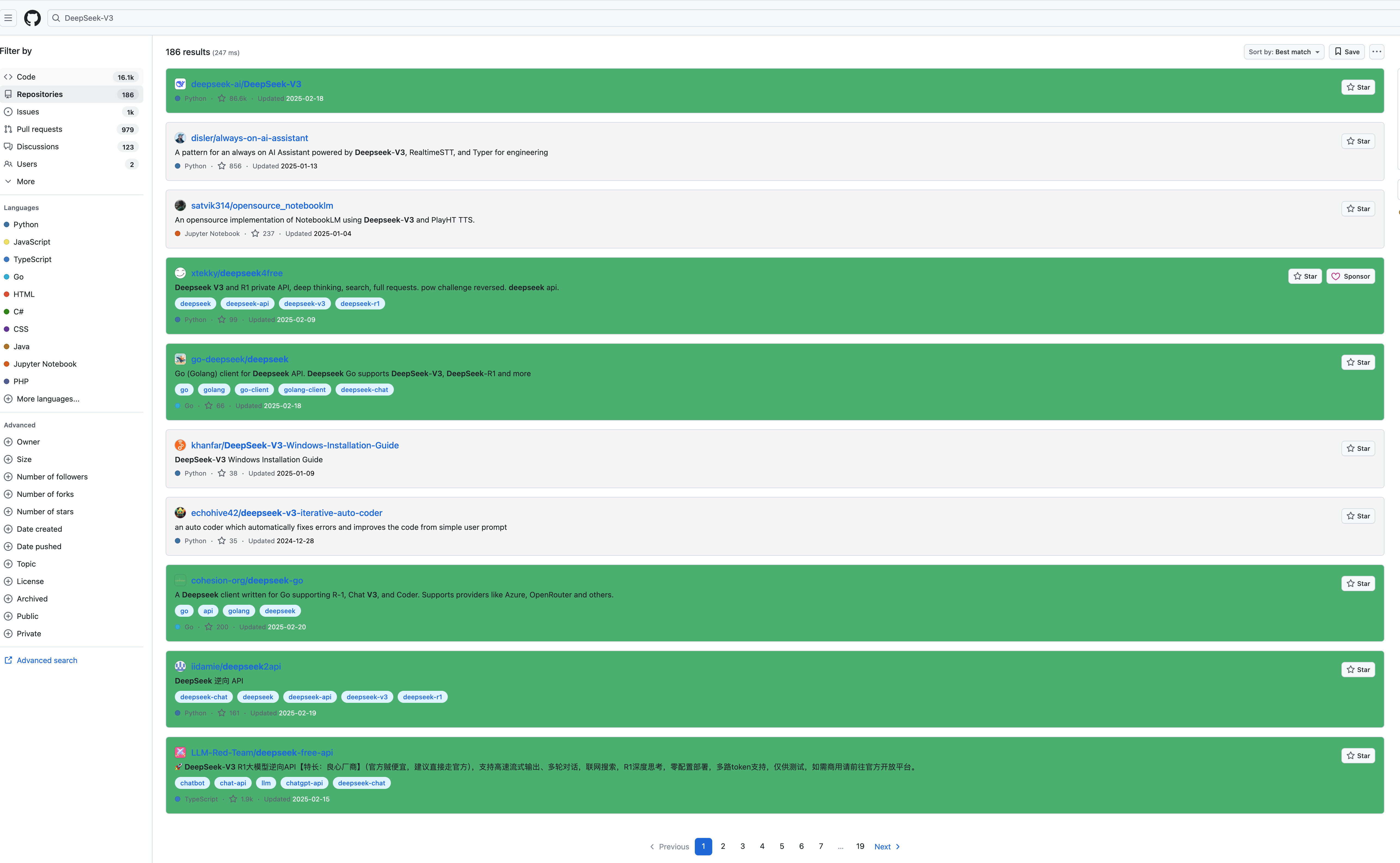Open echohive42 avatar icon
The image size is (1400, 863).
(x=180, y=513)
